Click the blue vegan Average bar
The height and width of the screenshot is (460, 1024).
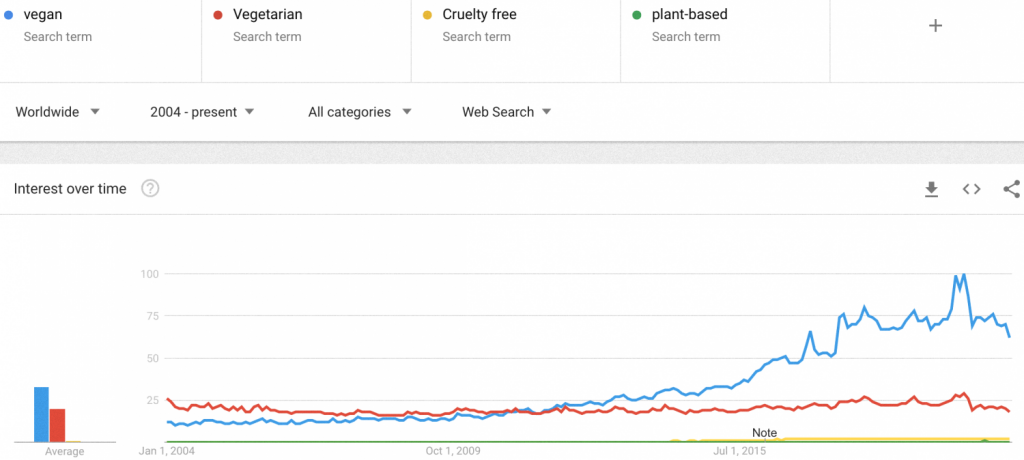[x=41, y=414]
